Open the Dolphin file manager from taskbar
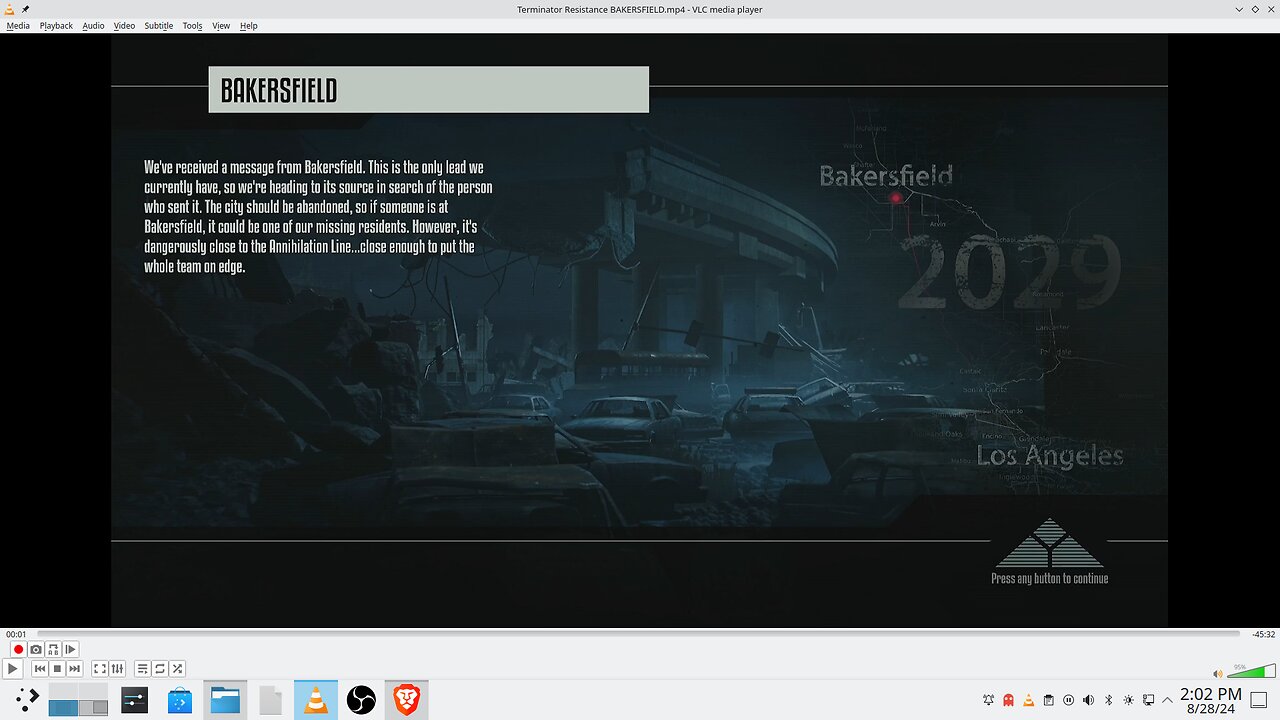Viewport: 1280px width, 720px height. [x=225, y=700]
